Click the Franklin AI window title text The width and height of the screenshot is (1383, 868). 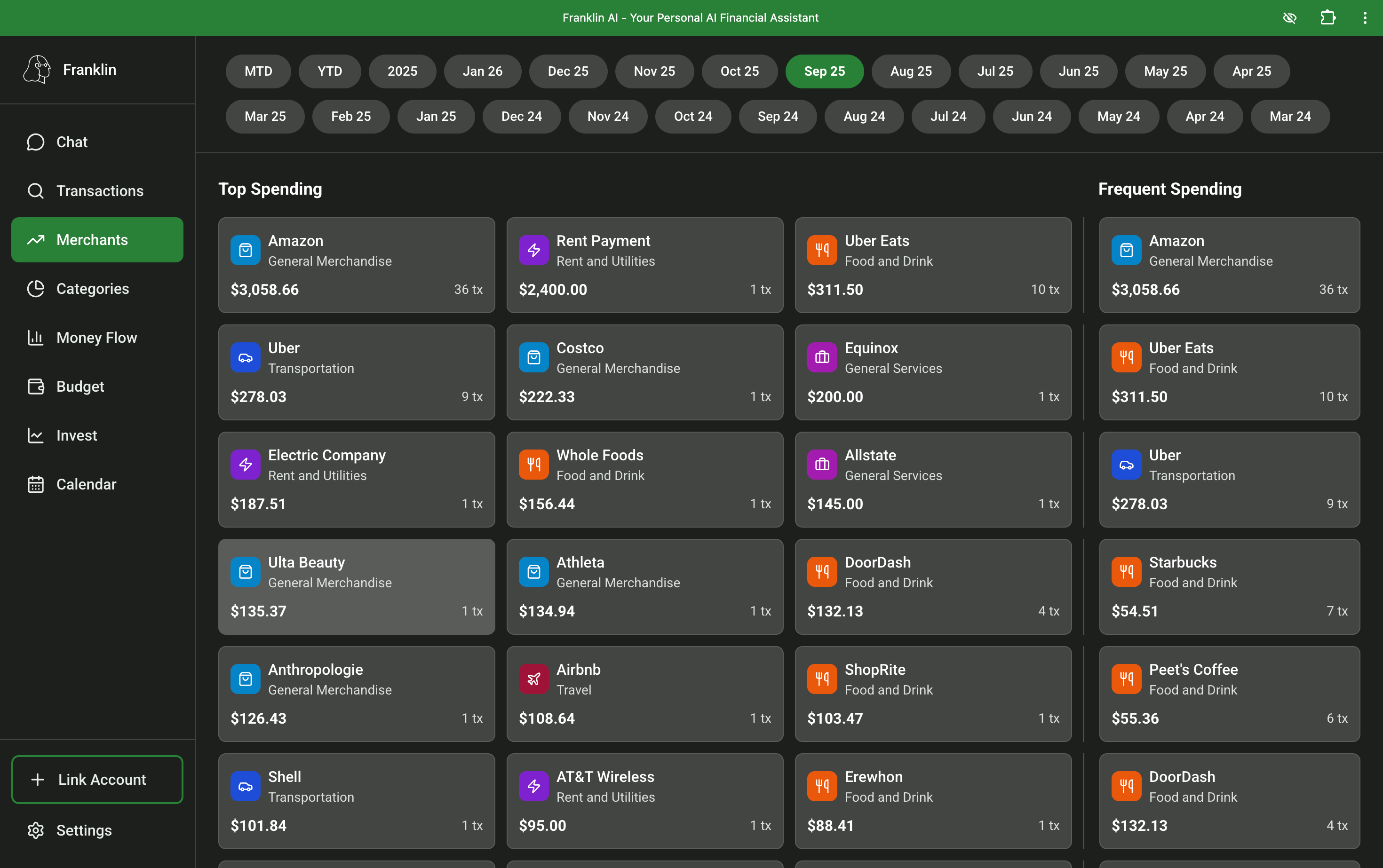click(691, 18)
